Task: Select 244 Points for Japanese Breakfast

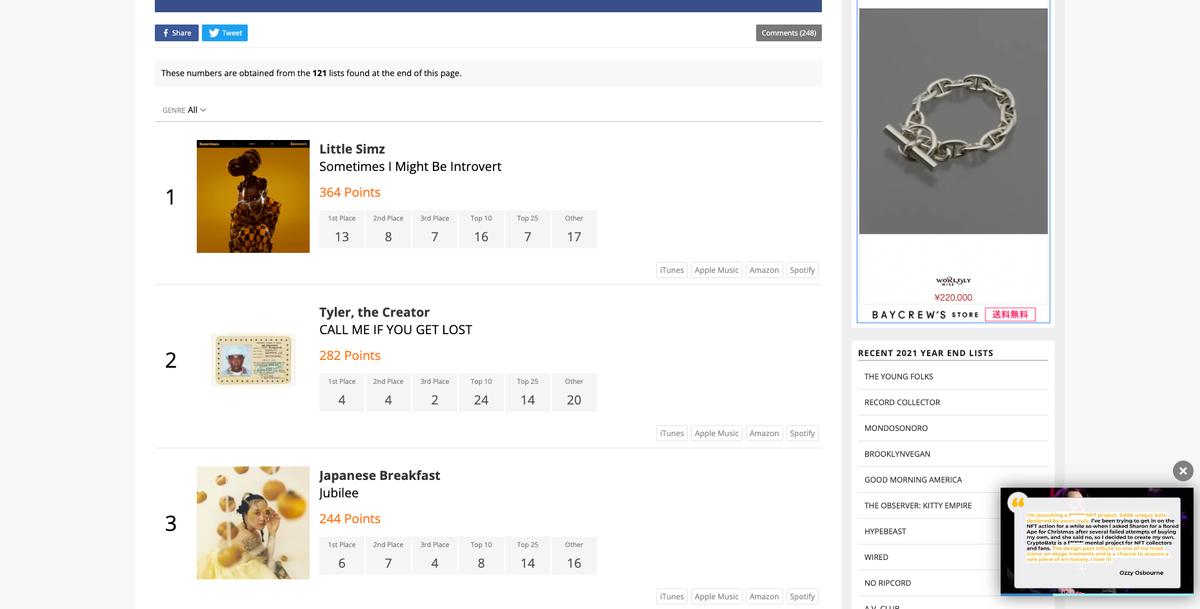Action: coord(350,519)
